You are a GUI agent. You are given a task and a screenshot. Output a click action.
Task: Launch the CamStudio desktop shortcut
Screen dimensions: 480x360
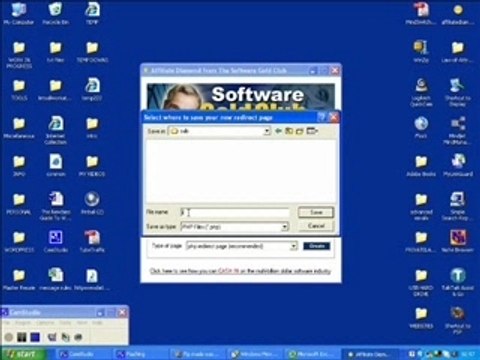click(x=55, y=242)
